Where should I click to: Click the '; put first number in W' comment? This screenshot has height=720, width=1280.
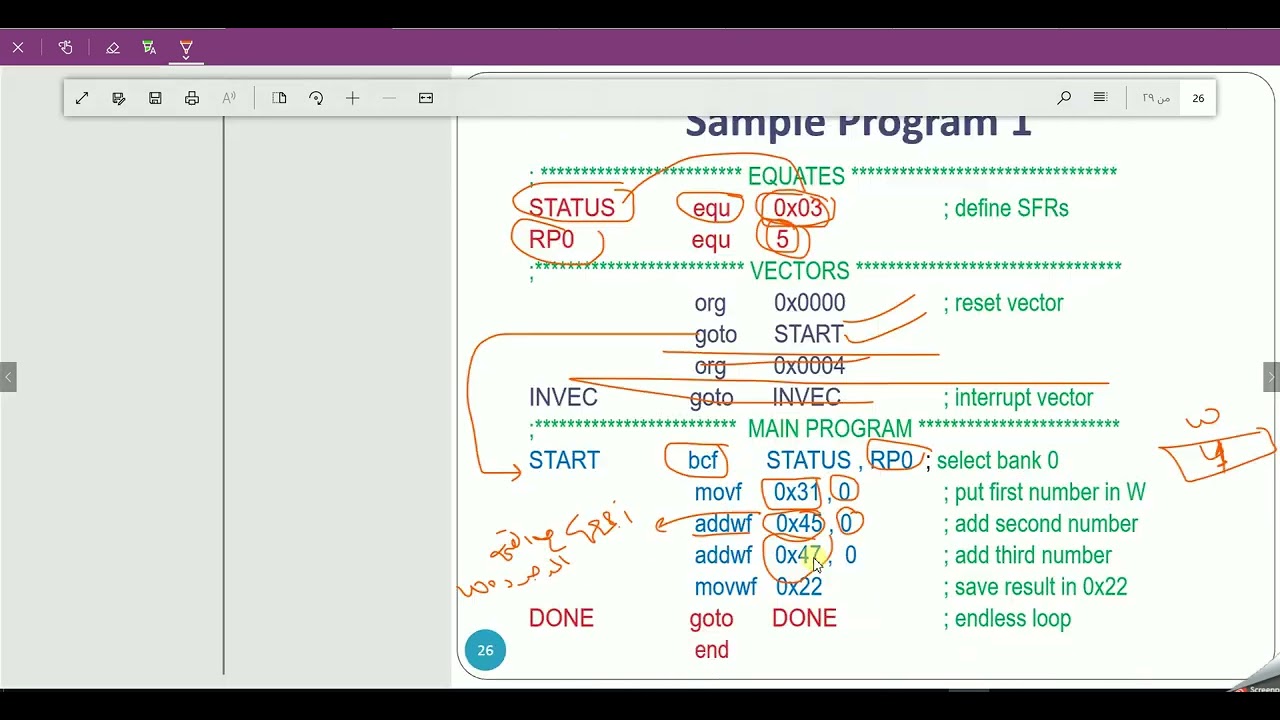(1044, 492)
